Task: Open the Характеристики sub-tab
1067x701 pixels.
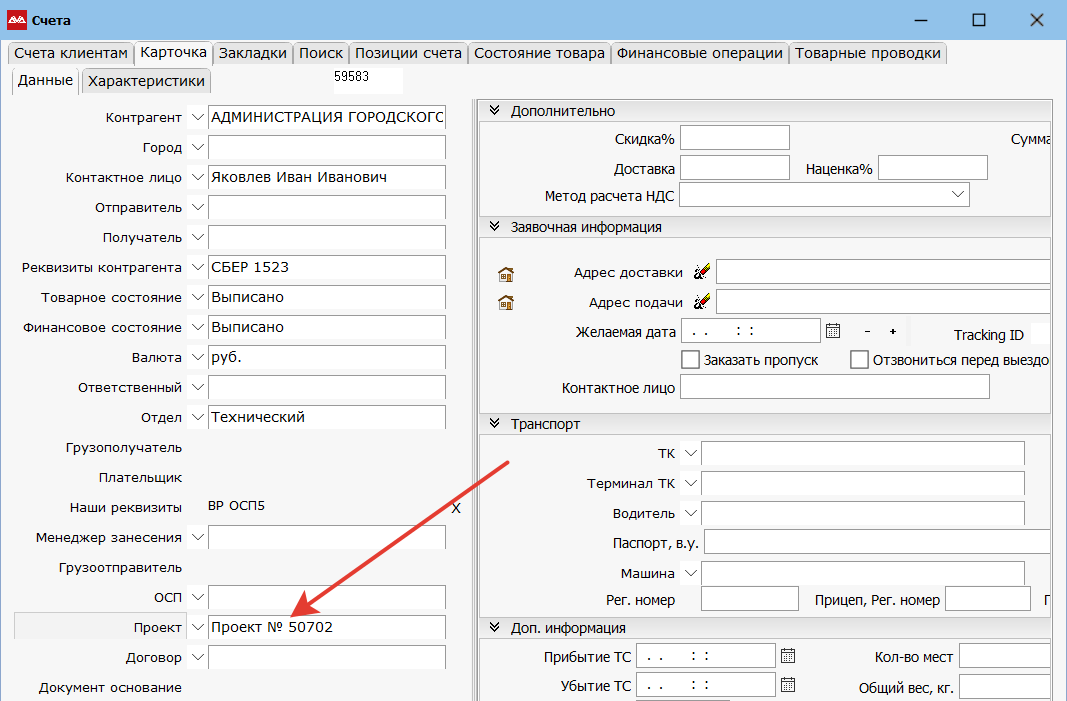Action: (146, 81)
